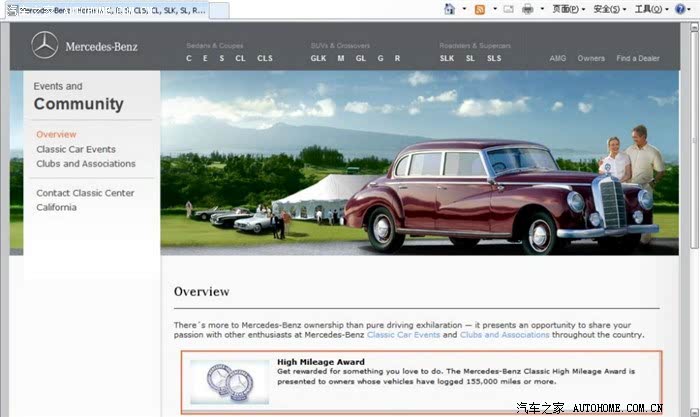The image size is (700, 417).
Task: Click Roadsters & Supercars category heading
Action: tap(475, 46)
